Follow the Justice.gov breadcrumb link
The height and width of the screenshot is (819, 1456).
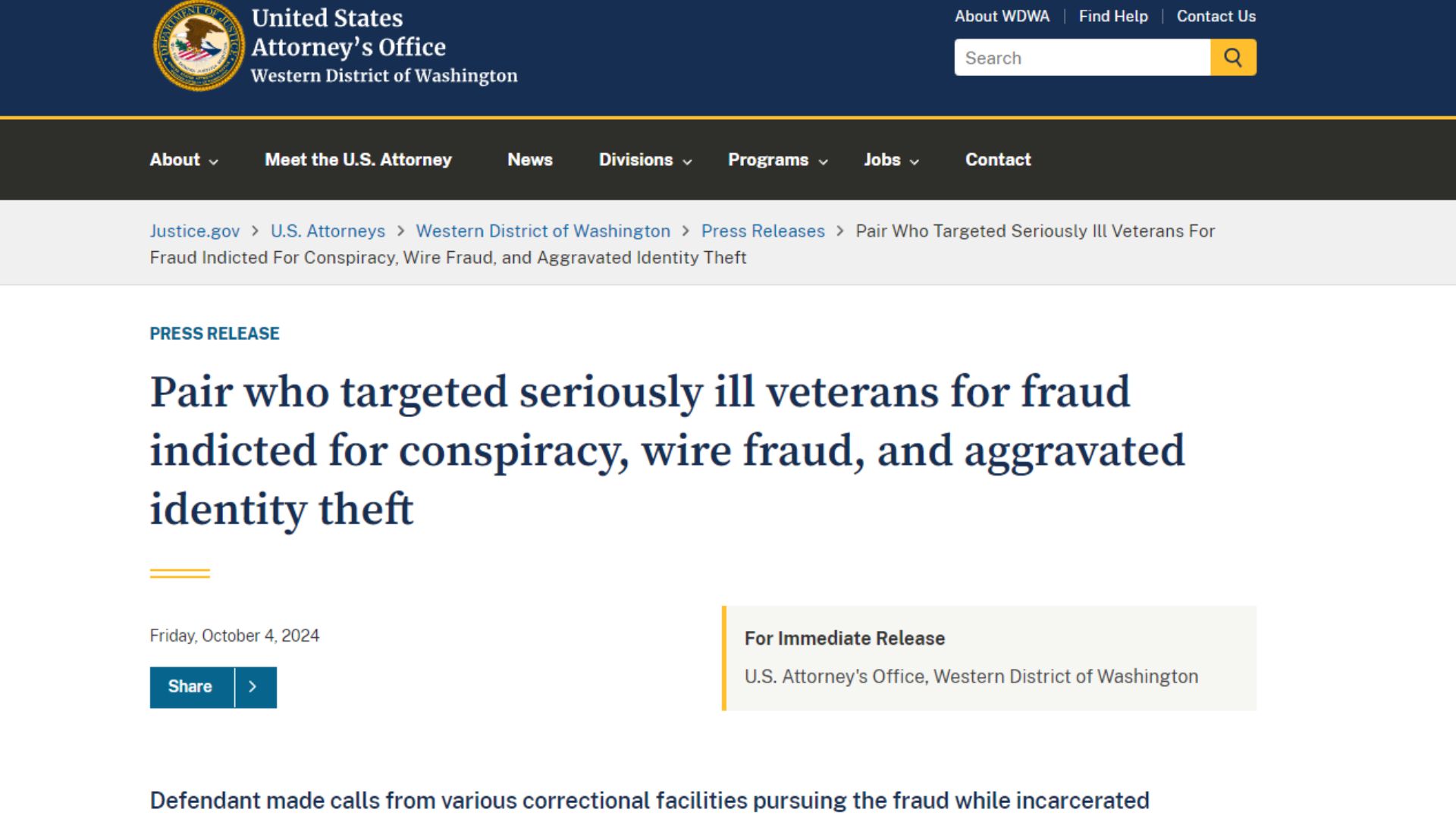tap(195, 231)
